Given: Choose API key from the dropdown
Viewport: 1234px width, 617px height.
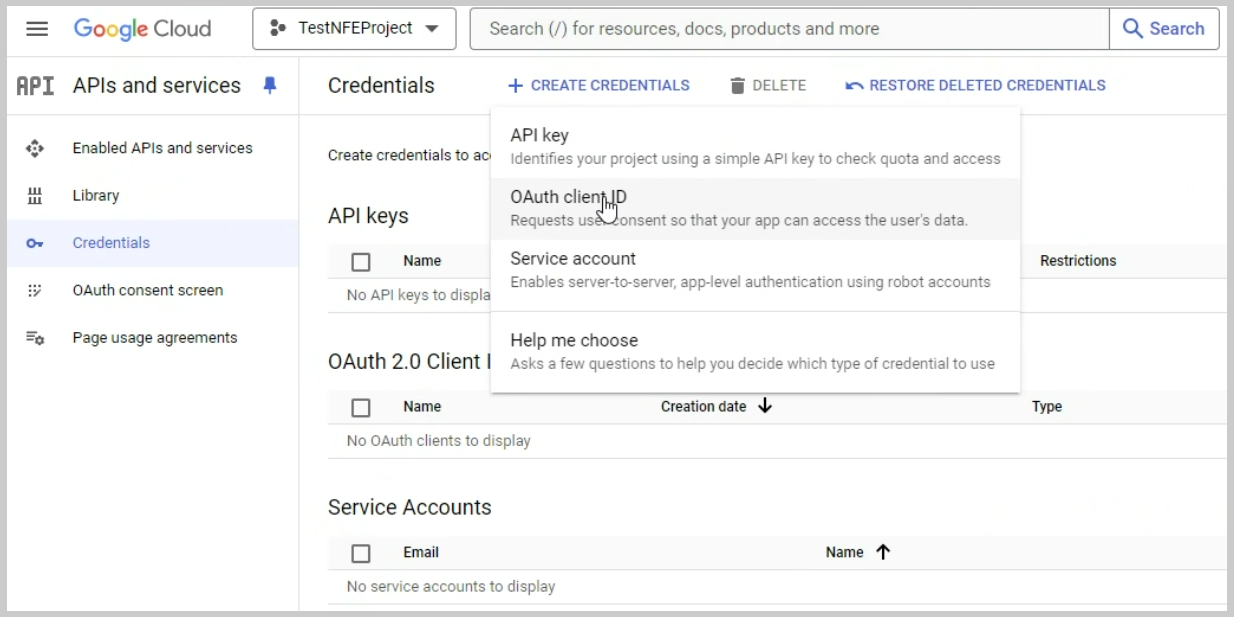Looking at the screenshot, I should click(x=755, y=146).
